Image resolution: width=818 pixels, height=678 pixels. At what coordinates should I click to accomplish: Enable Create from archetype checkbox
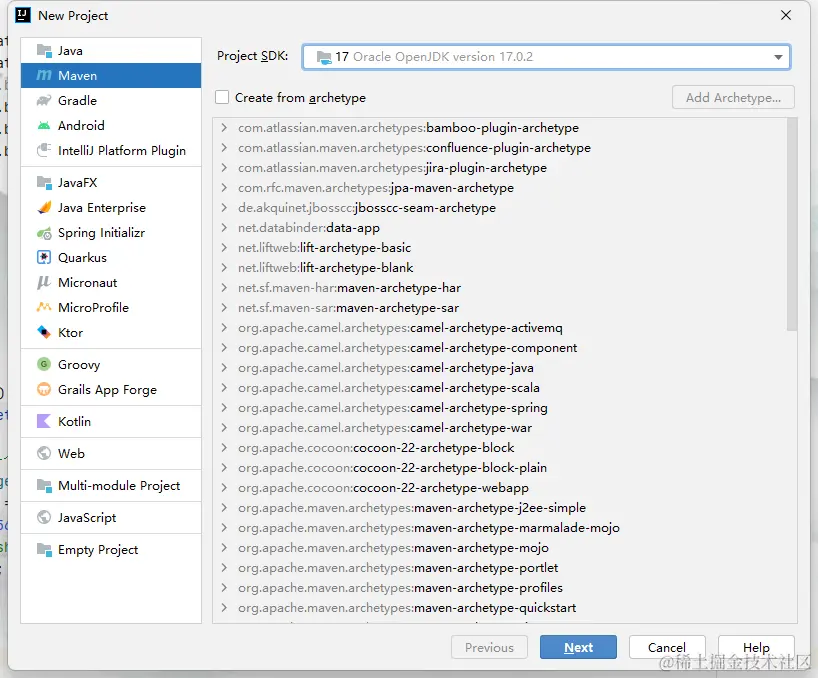tap(222, 98)
